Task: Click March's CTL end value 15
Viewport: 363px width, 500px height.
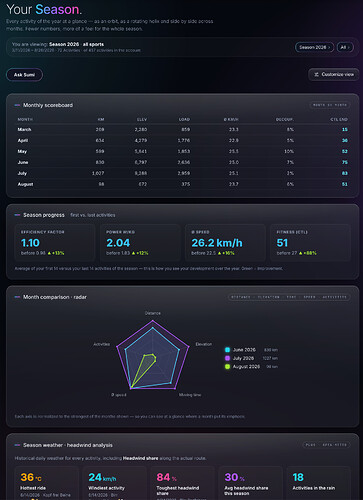Action: coord(345,129)
